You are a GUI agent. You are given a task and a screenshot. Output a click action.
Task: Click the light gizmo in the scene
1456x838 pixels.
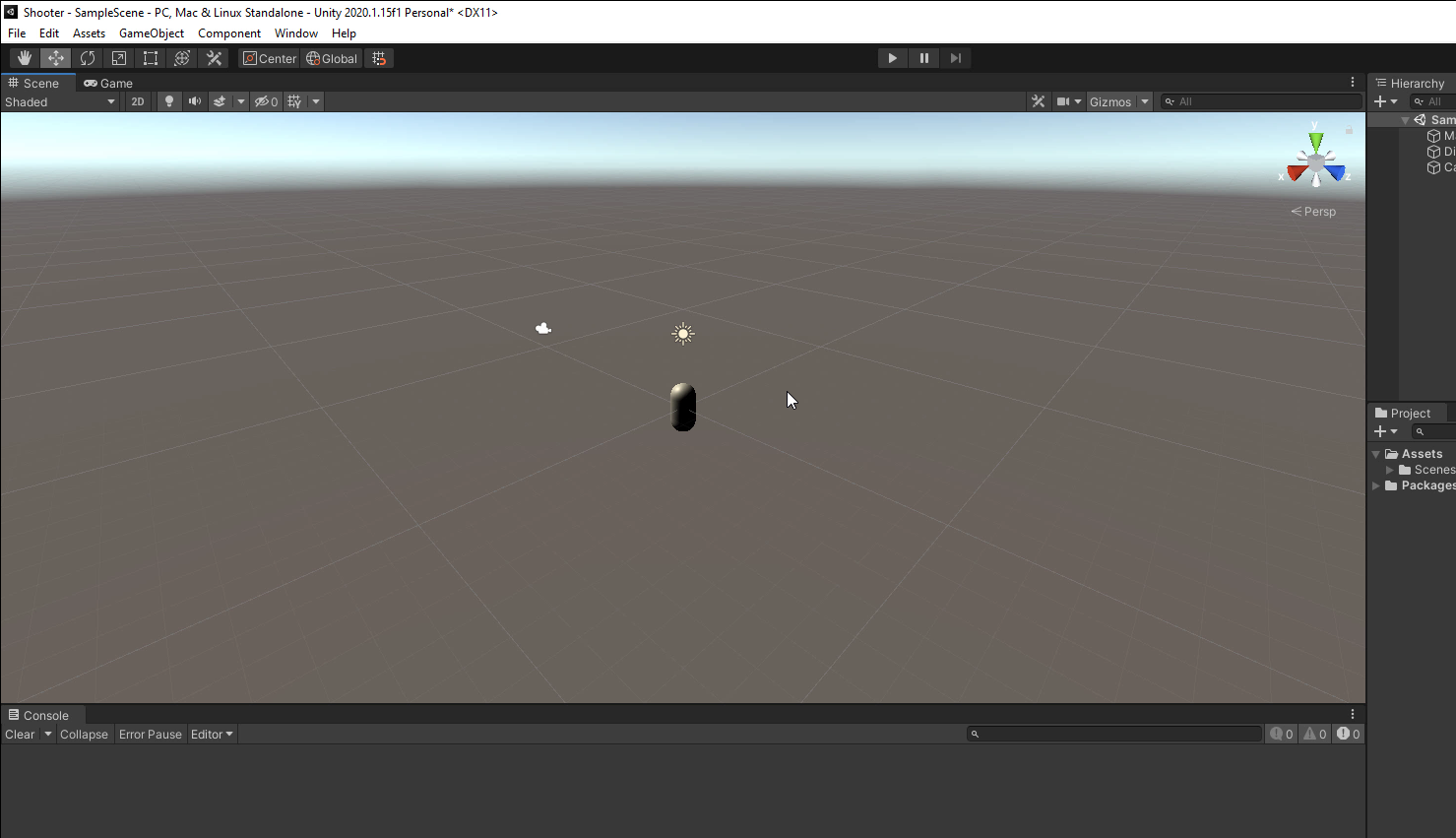683,334
